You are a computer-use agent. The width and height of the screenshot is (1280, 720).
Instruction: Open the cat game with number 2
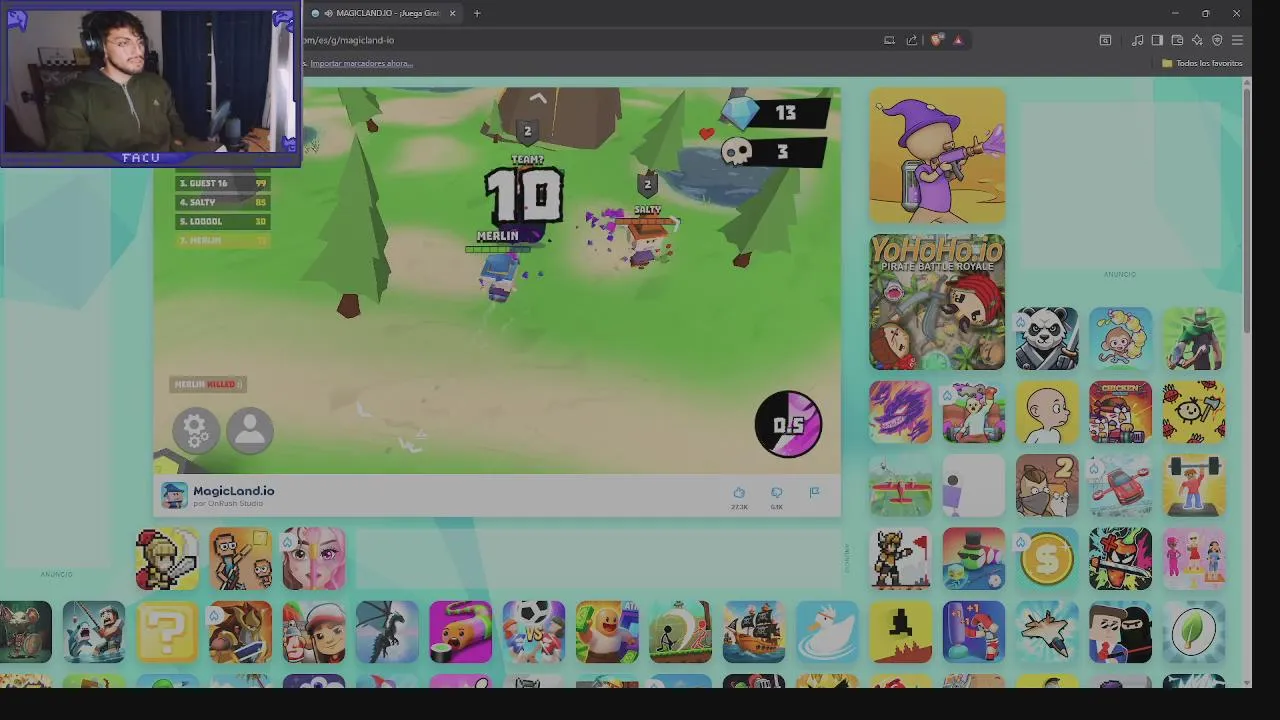pos(1047,486)
